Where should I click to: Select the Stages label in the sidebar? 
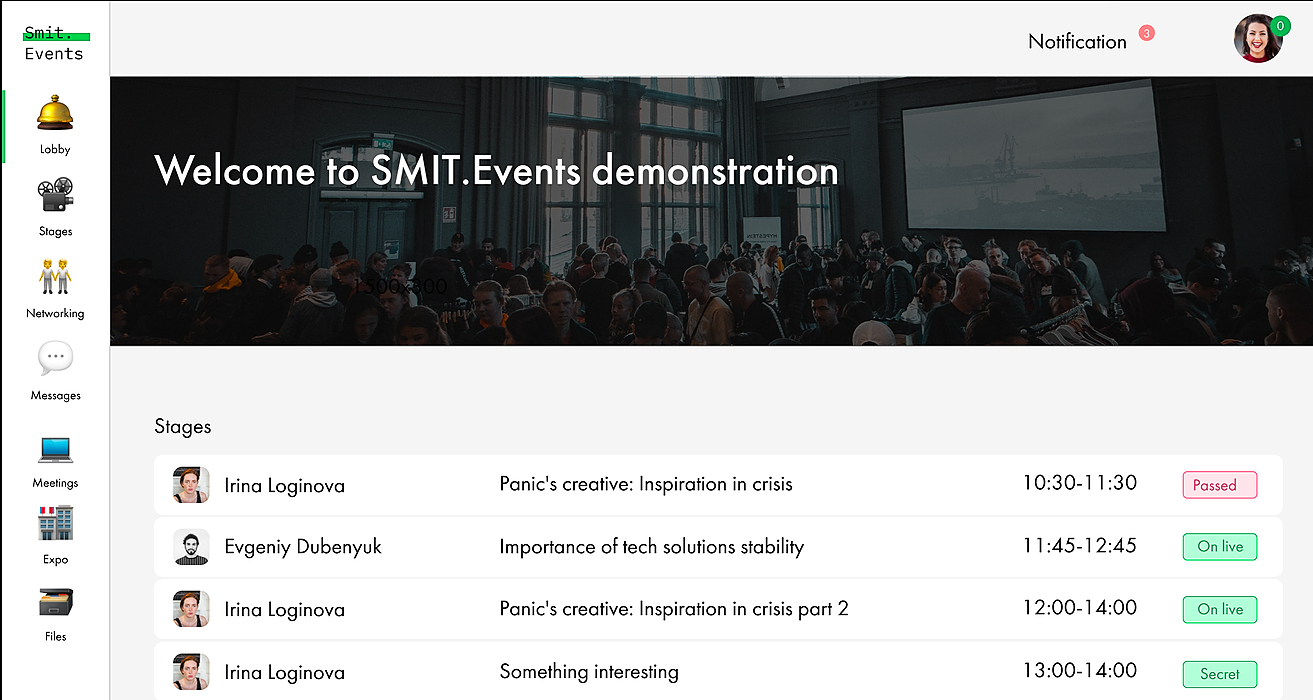[55, 232]
